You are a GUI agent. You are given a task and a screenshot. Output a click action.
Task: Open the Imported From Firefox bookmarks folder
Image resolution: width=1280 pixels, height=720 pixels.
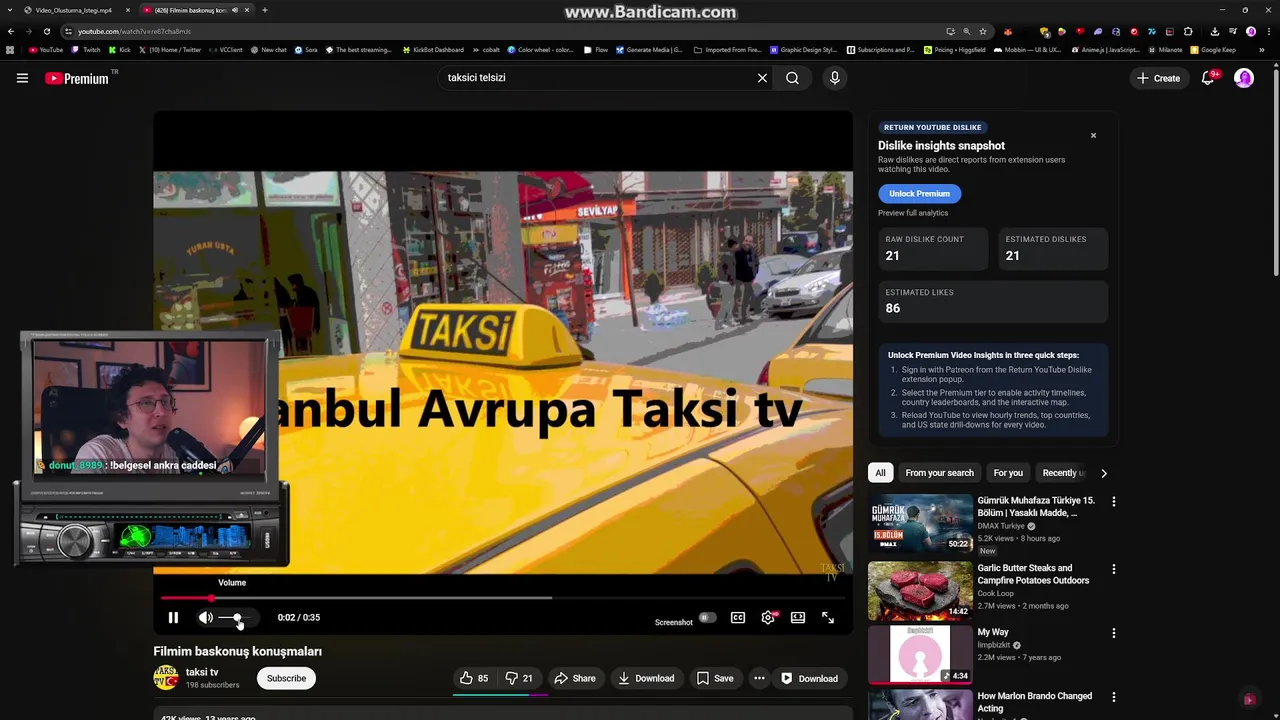click(727, 50)
